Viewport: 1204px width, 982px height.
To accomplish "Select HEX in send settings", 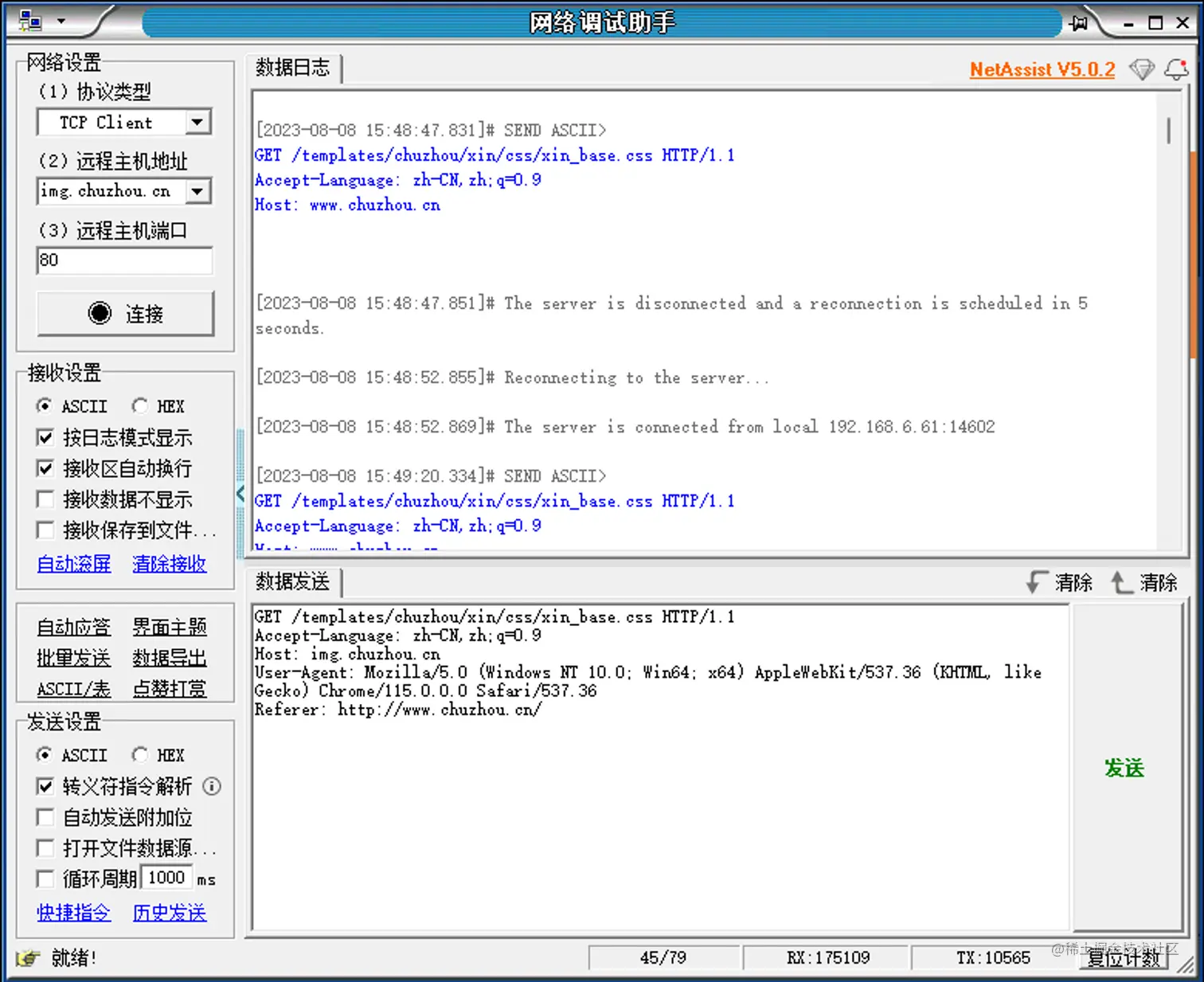I will (x=158, y=755).
